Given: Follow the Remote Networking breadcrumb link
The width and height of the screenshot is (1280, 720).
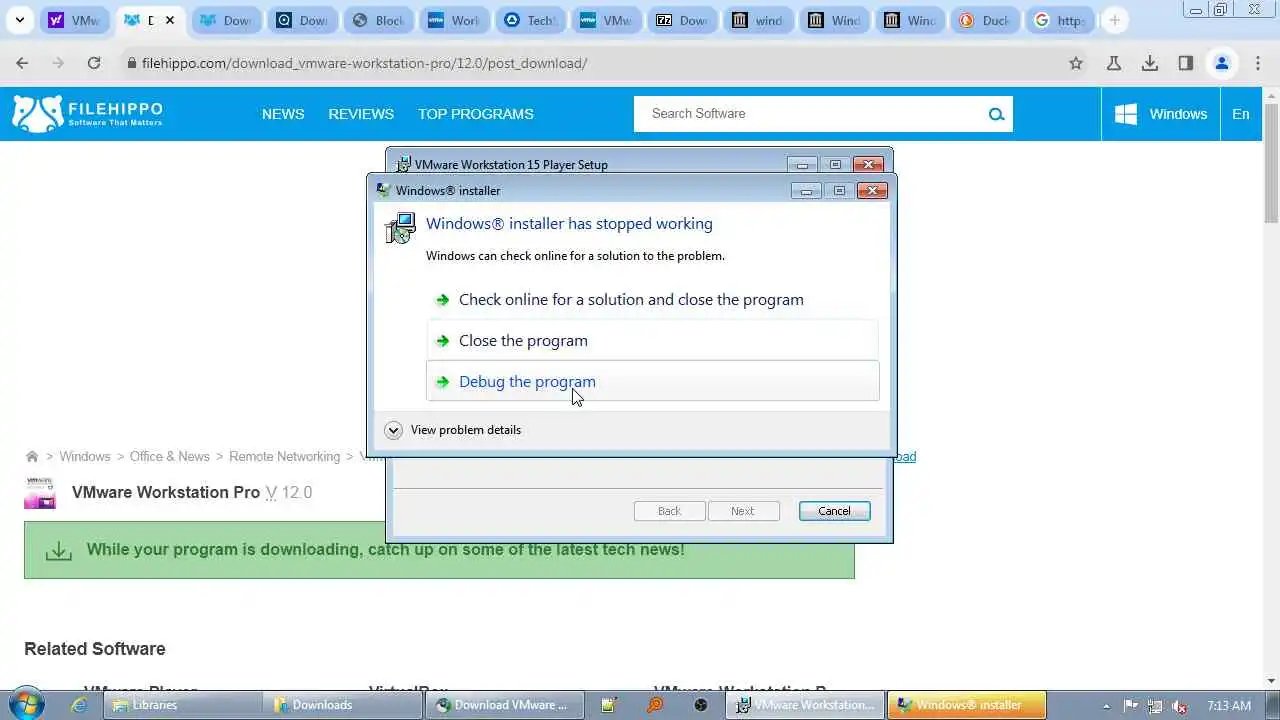Looking at the screenshot, I should tap(285, 456).
